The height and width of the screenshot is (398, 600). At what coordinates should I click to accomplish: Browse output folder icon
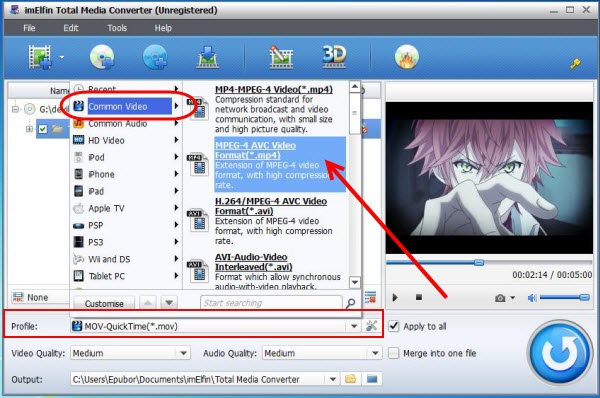[x=351, y=379]
